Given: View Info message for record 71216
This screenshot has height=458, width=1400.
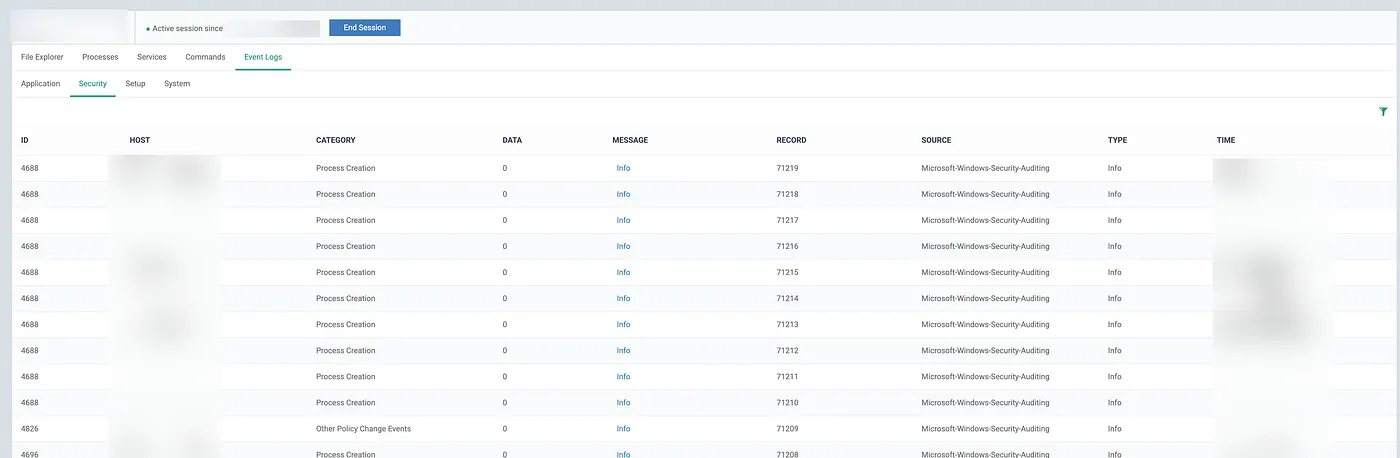Looking at the screenshot, I should pos(623,246).
